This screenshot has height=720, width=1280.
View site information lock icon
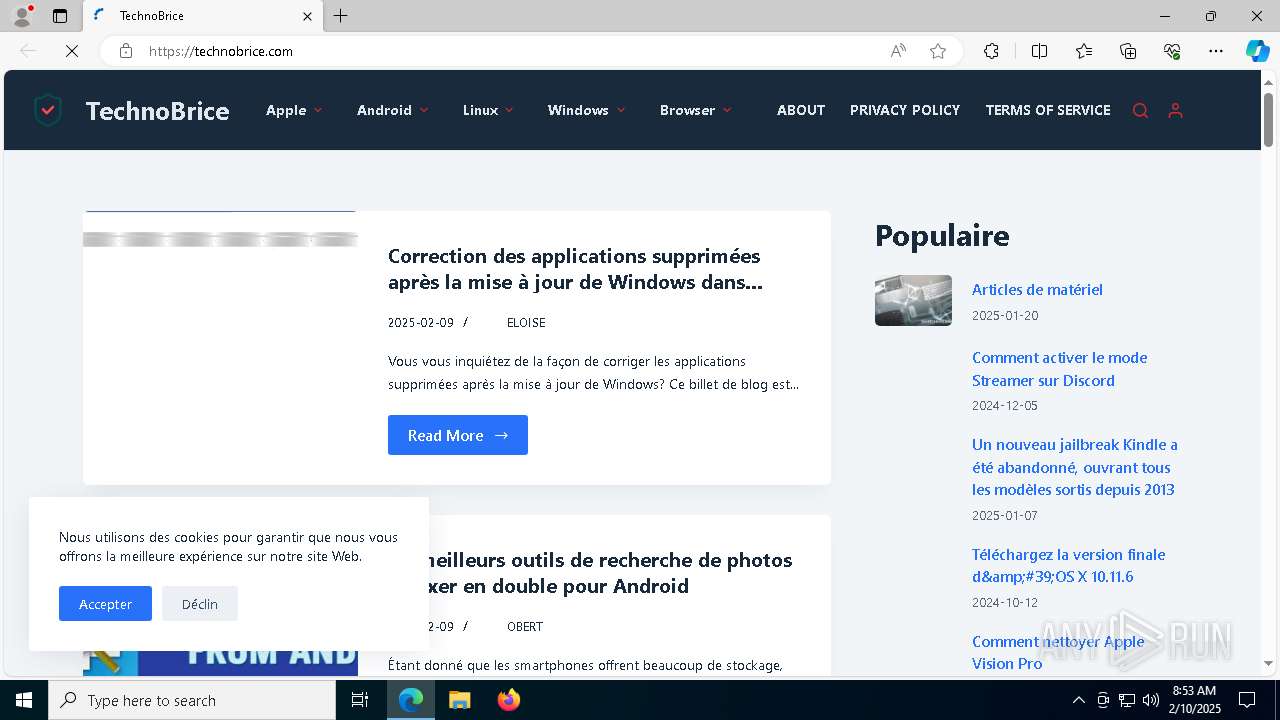[126, 51]
